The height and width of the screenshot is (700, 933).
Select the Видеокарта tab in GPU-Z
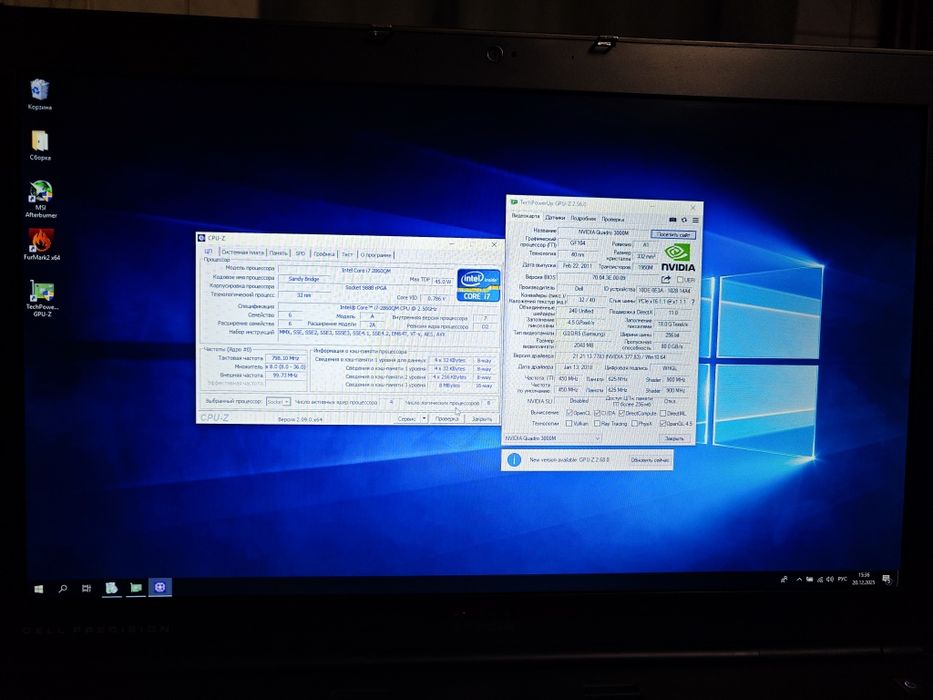[525, 217]
